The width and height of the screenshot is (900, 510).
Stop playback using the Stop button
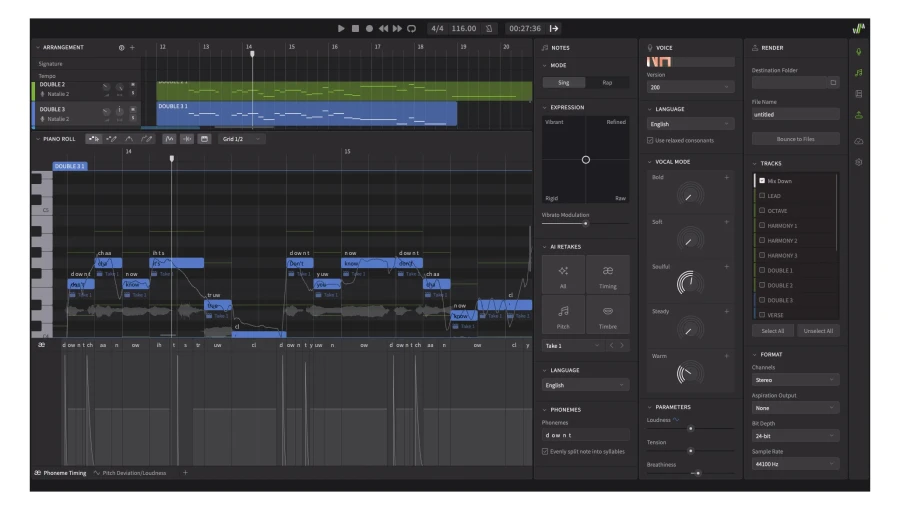click(355, 28)
